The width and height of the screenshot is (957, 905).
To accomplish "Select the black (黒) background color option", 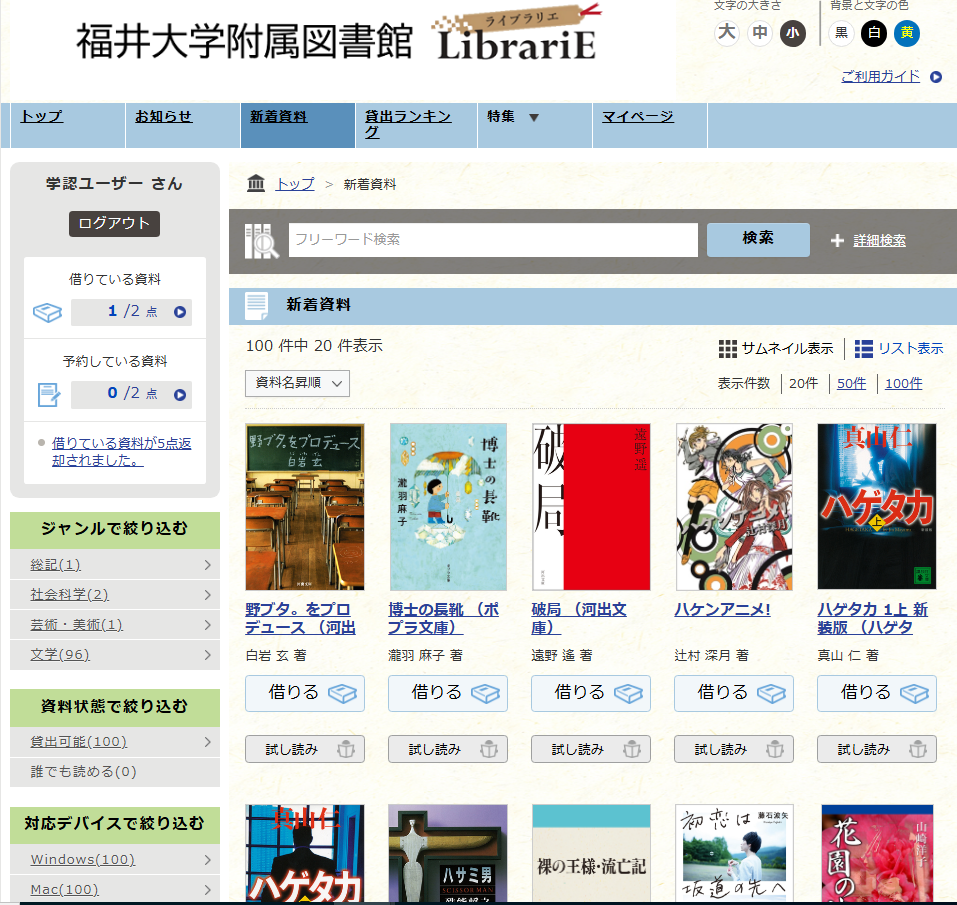I will click(x=841, y=33).
